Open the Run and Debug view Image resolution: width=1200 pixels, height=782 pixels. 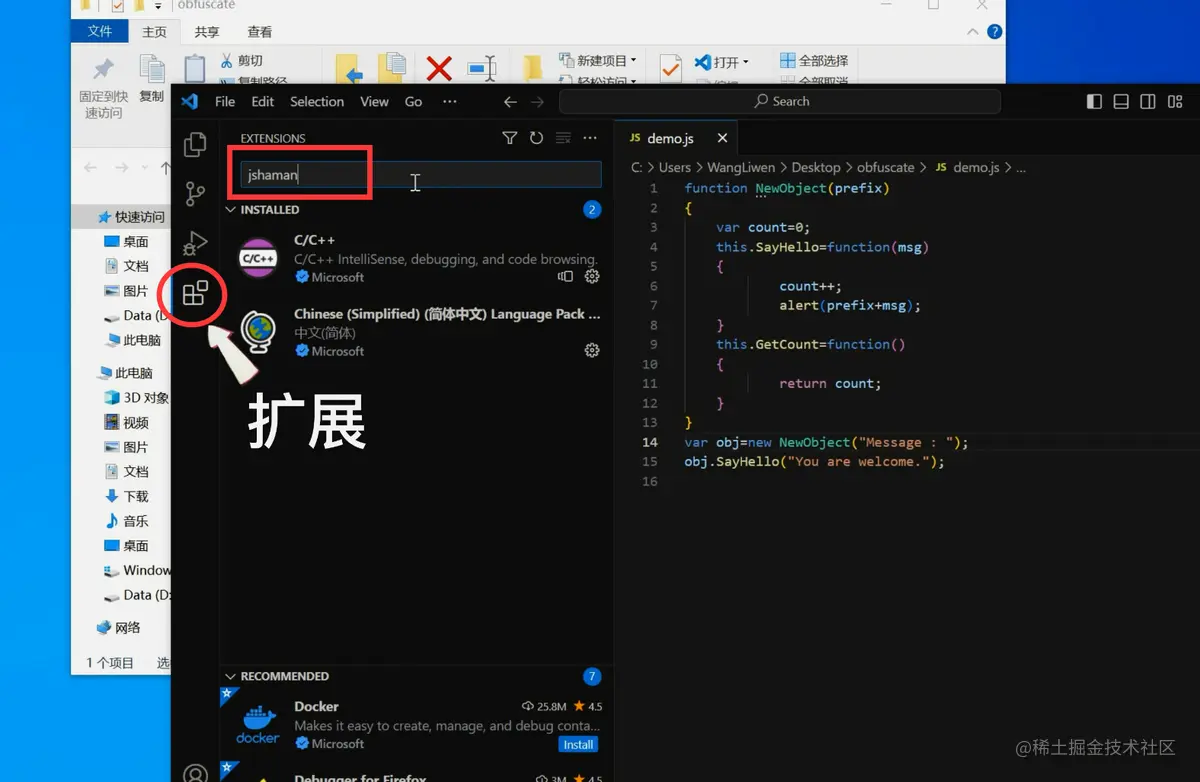click(x=194, y=243)
